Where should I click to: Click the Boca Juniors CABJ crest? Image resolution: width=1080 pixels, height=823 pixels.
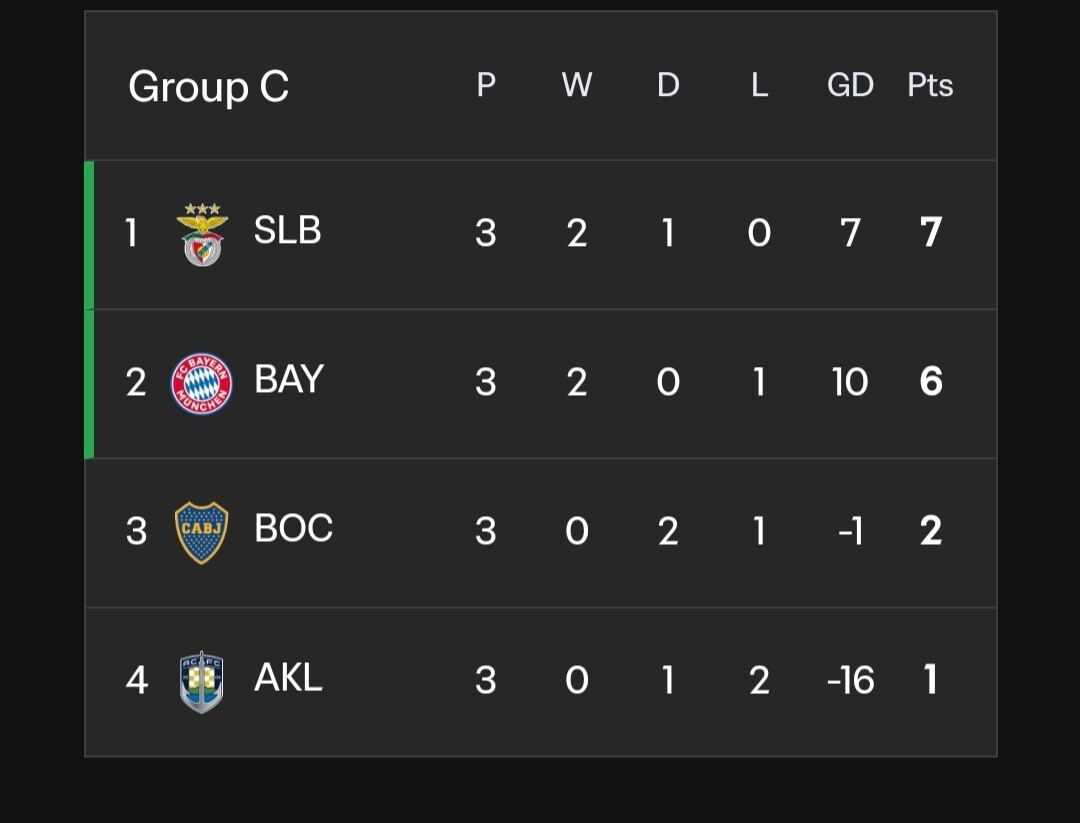202,532
